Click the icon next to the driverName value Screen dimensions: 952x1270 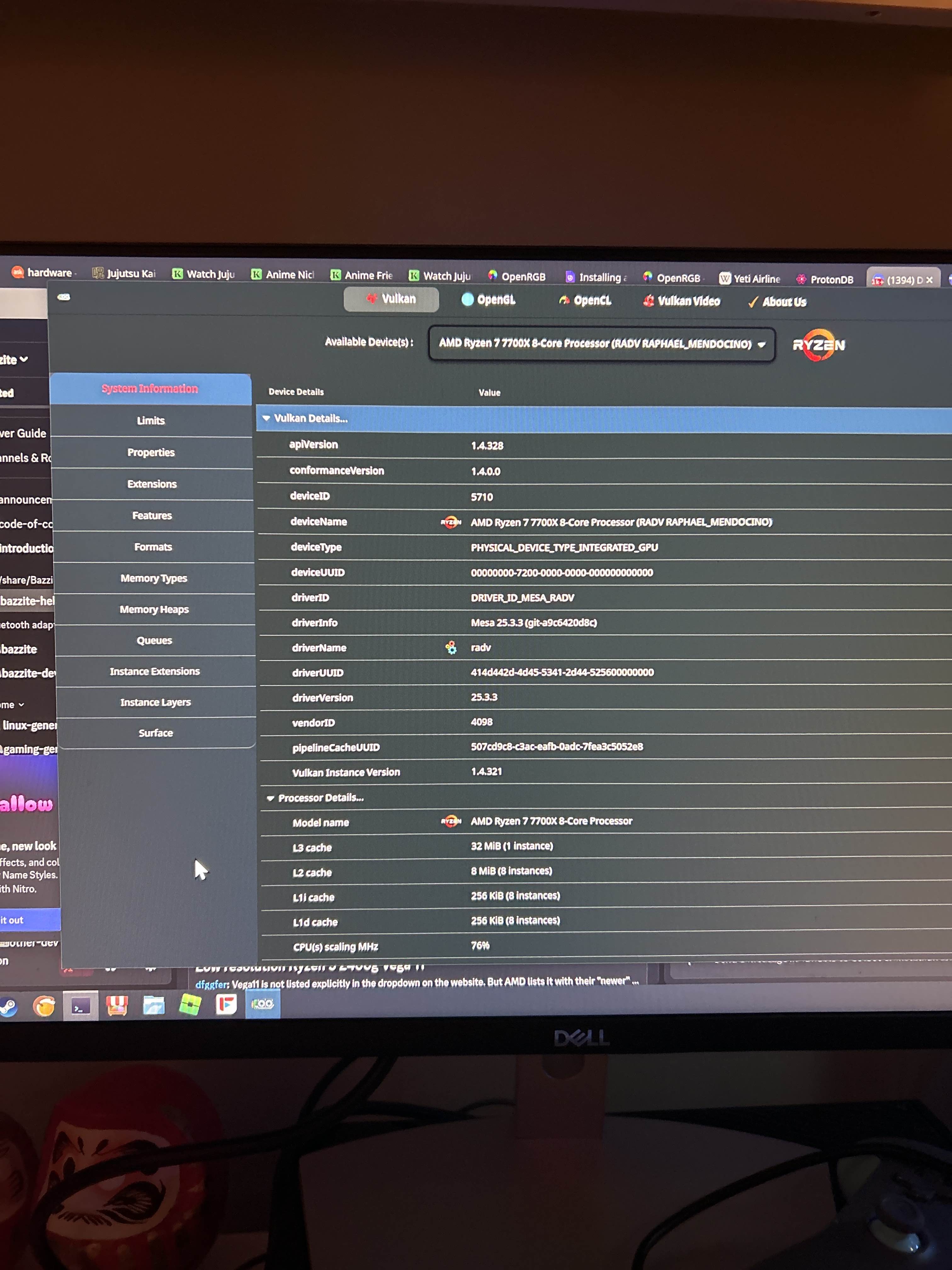451,648
